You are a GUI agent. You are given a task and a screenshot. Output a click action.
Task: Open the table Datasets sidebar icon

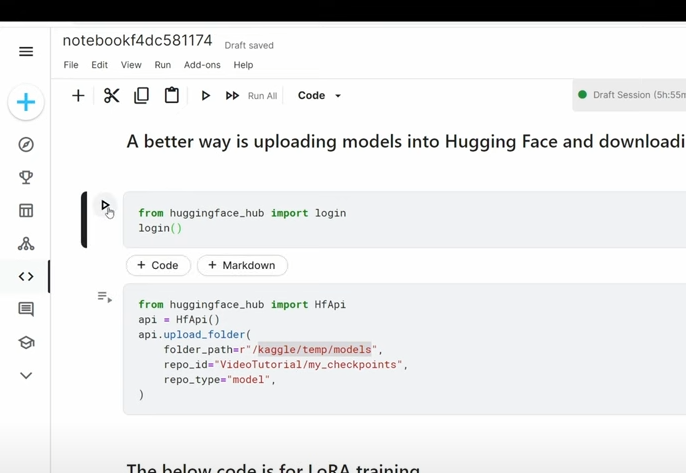point(26,210)
